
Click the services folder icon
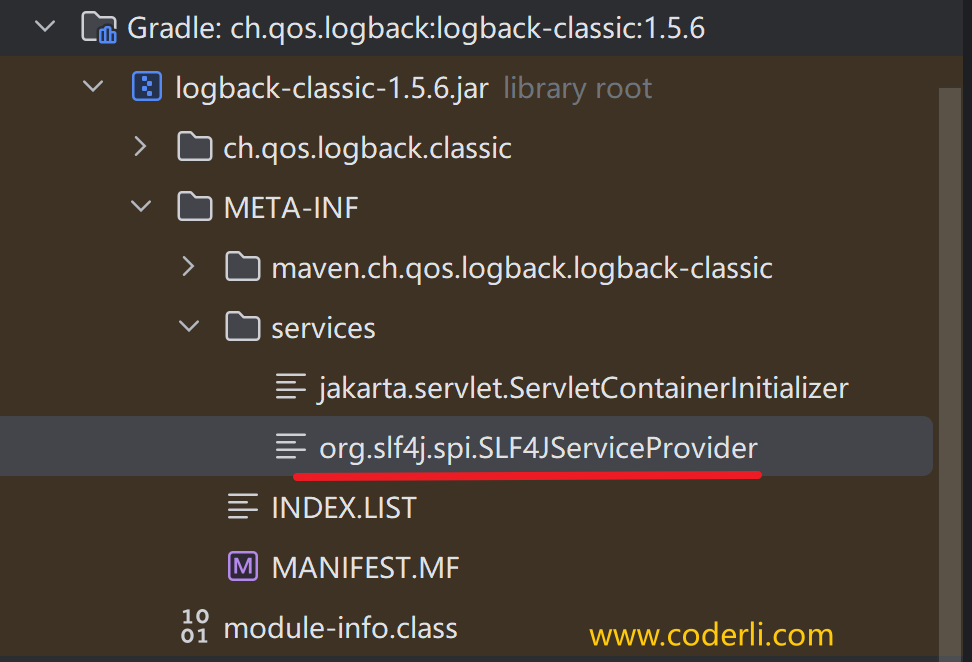[243, 328]
